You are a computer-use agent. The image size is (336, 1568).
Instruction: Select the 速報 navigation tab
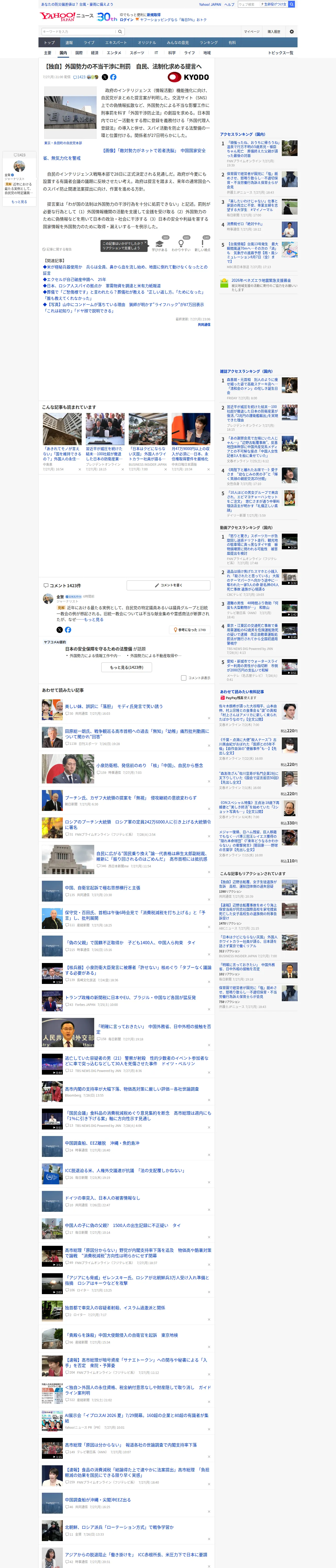[69, 43]
